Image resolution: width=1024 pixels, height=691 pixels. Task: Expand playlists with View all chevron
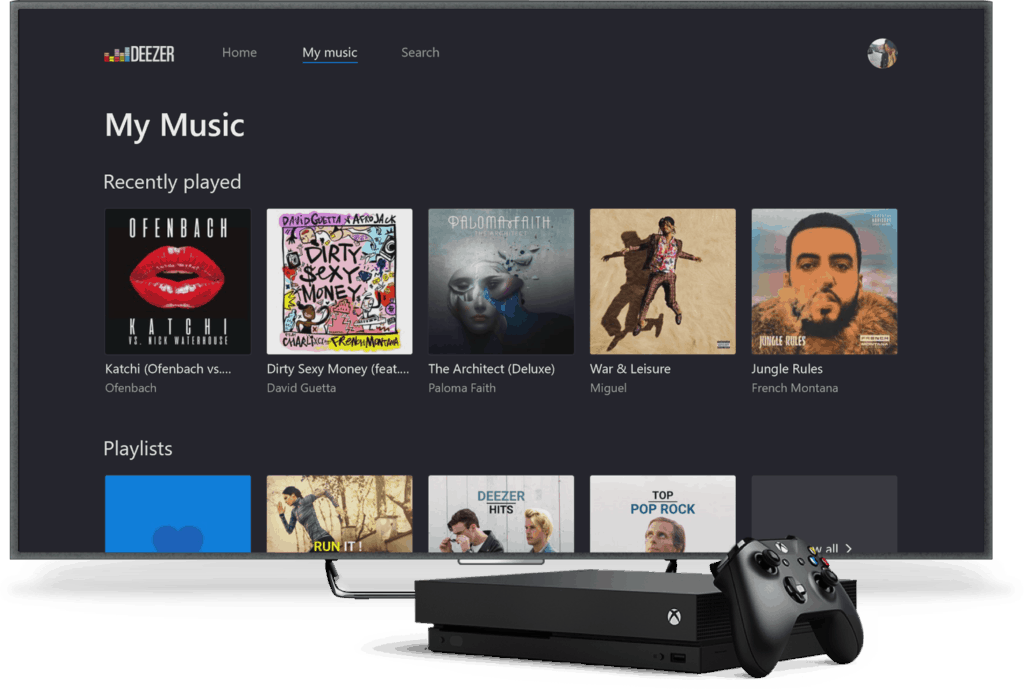tap(848, 548)
